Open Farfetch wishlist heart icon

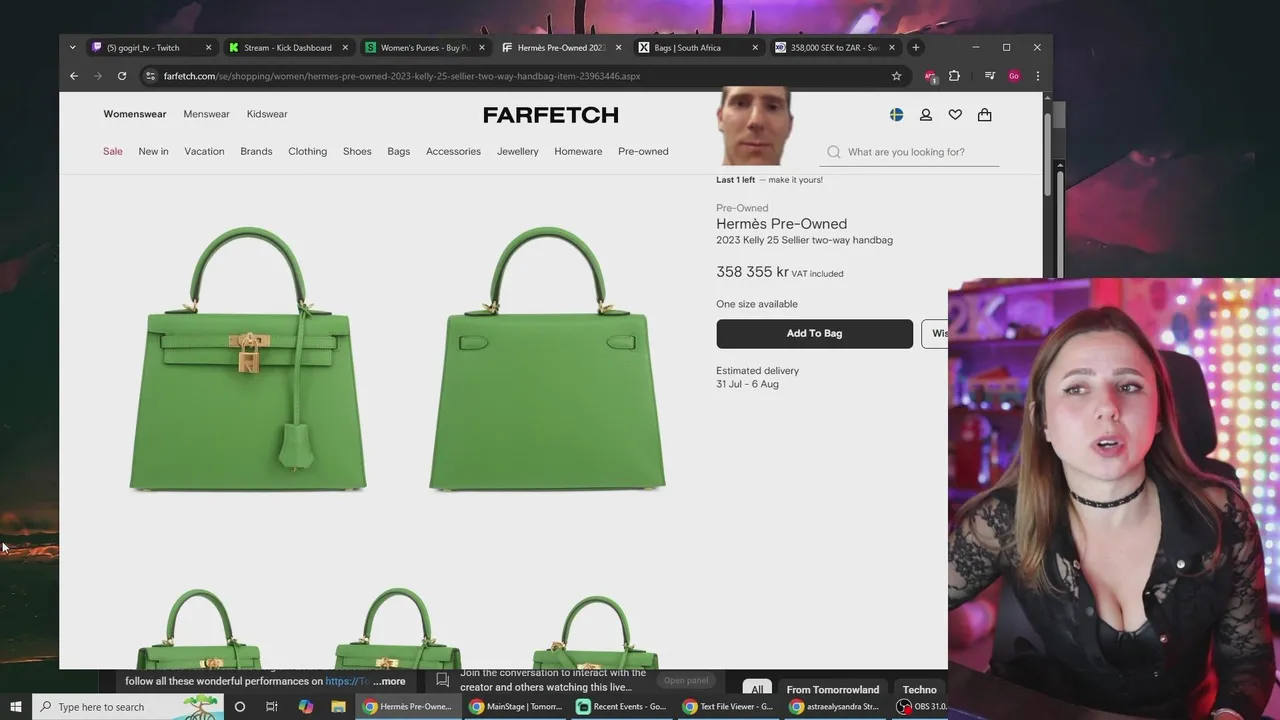[x=955, y=115]
